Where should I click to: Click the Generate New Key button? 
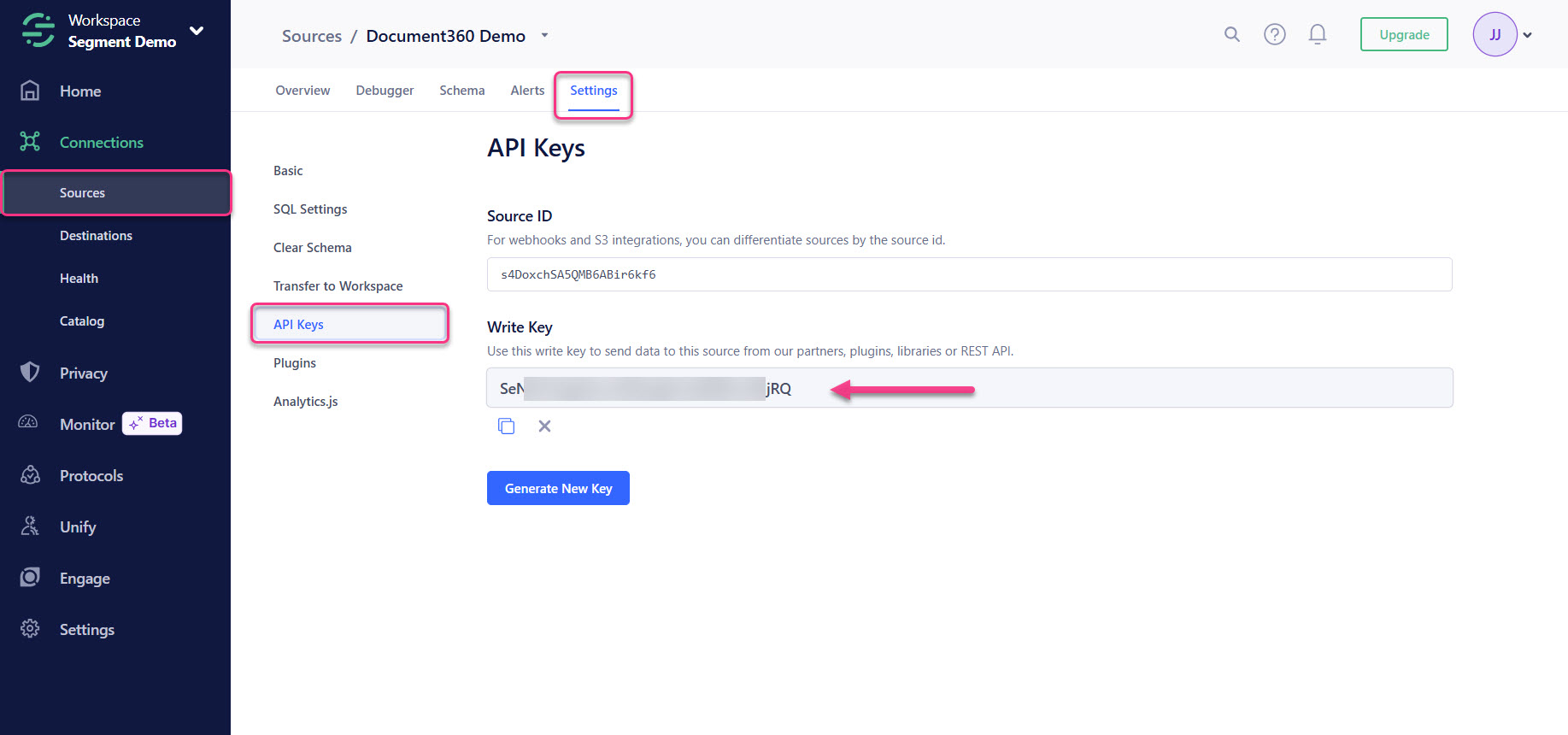pyautogui.click(x=558, y=488)
